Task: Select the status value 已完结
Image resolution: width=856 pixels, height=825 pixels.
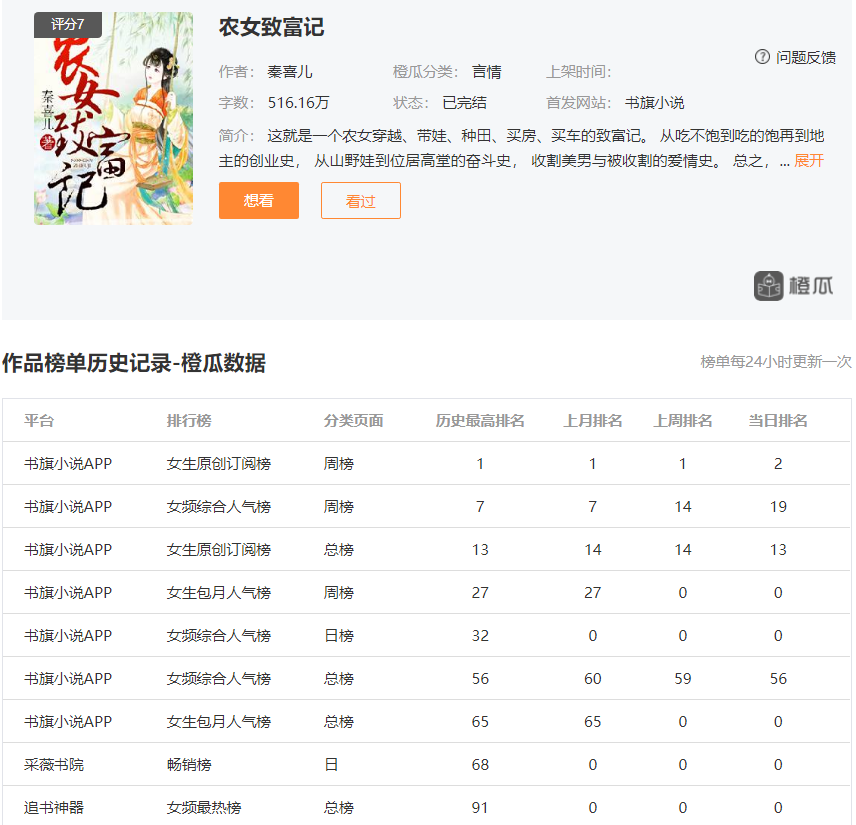Action: 464,103
